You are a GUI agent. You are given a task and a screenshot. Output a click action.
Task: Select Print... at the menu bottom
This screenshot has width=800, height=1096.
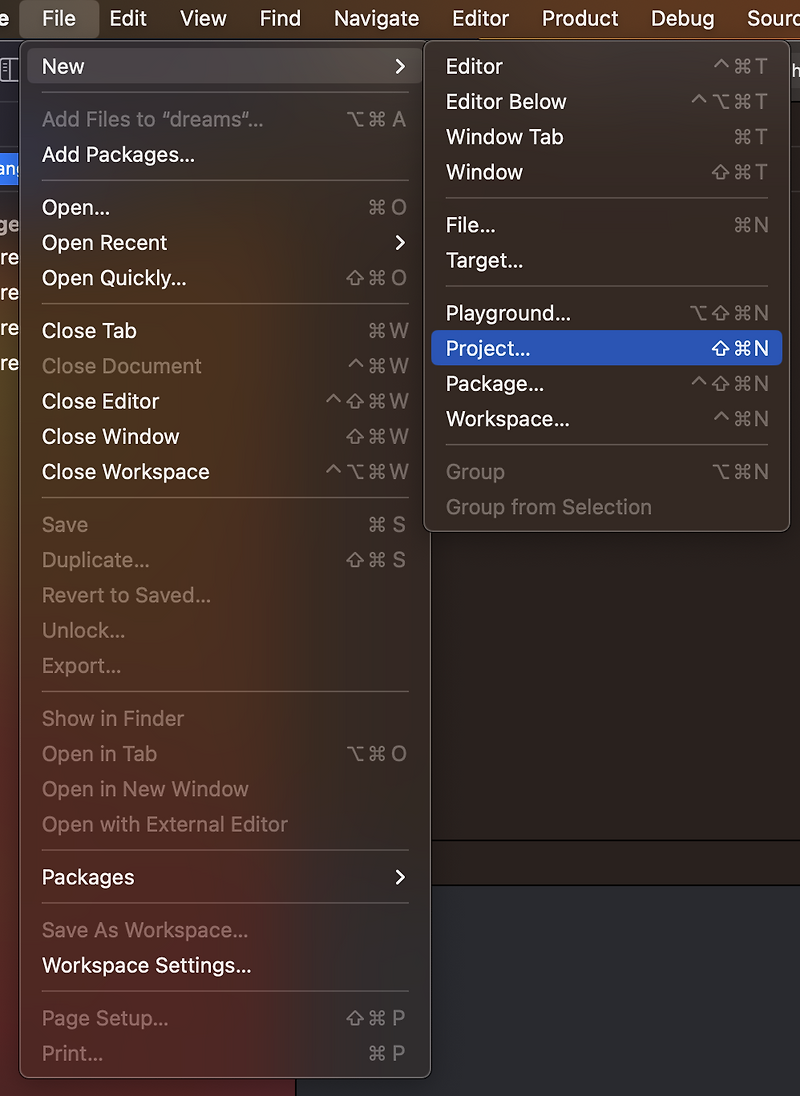(x=70, y=1053)
